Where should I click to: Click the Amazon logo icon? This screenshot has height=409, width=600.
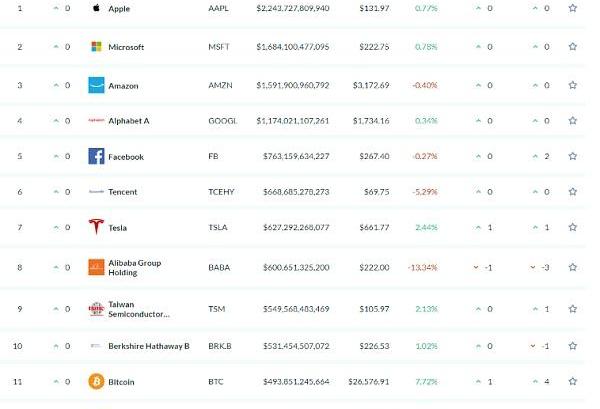[96, 85]
